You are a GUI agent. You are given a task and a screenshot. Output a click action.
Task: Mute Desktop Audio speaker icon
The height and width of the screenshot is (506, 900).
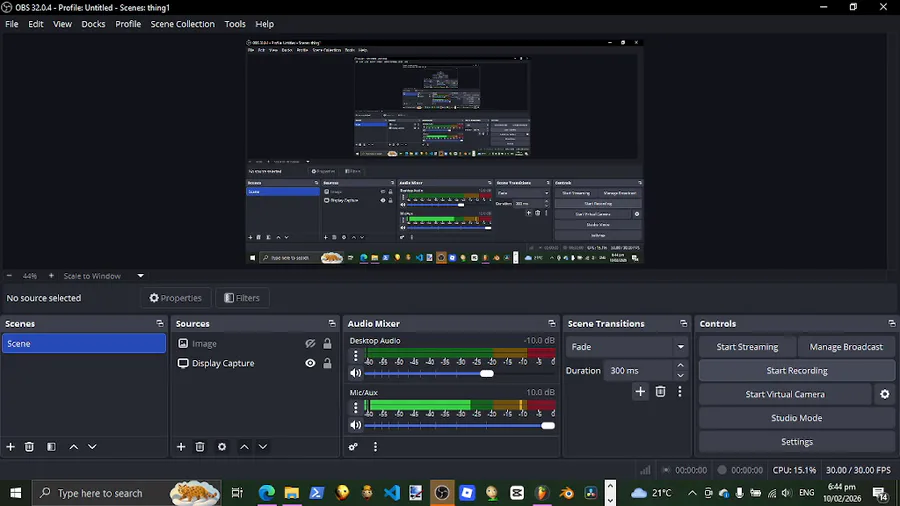point(356,373)
